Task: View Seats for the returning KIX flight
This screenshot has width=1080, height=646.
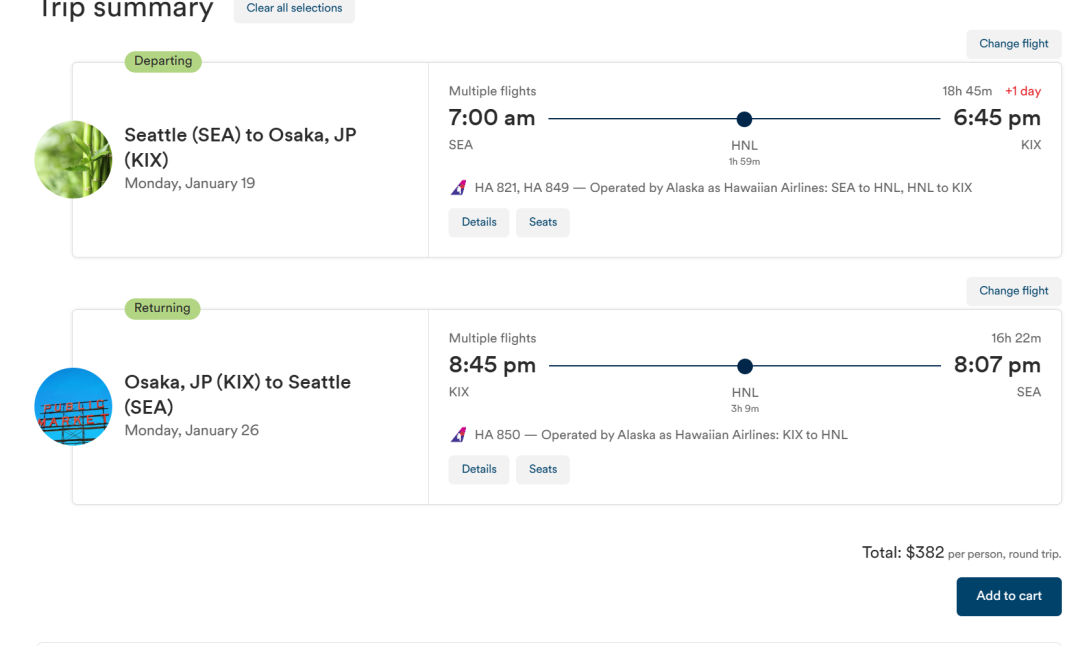Action: [543, 469]
